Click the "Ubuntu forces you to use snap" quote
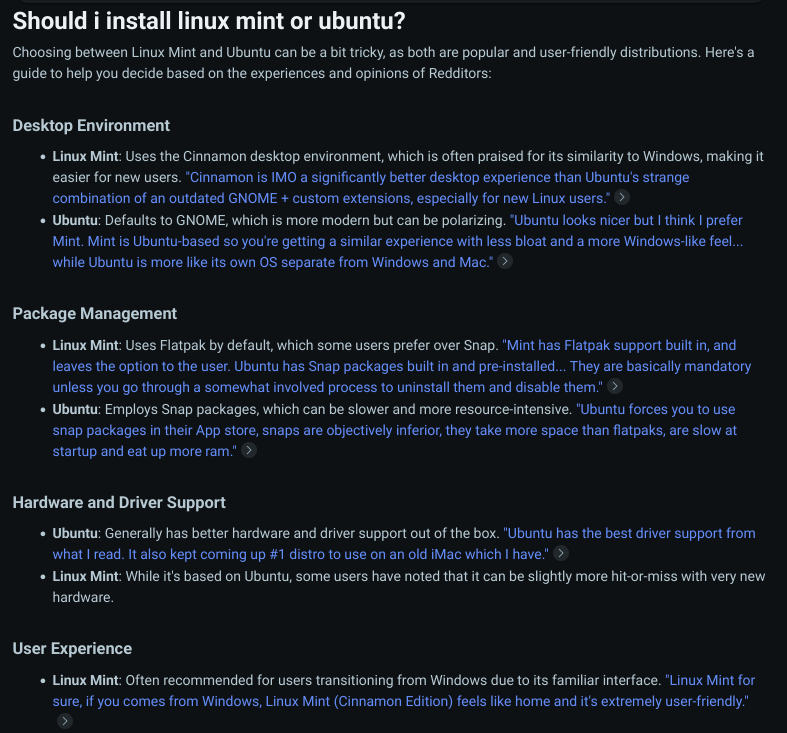Image resolution: width=787 pixels, height=733 pixels. [x=394, y=429]
